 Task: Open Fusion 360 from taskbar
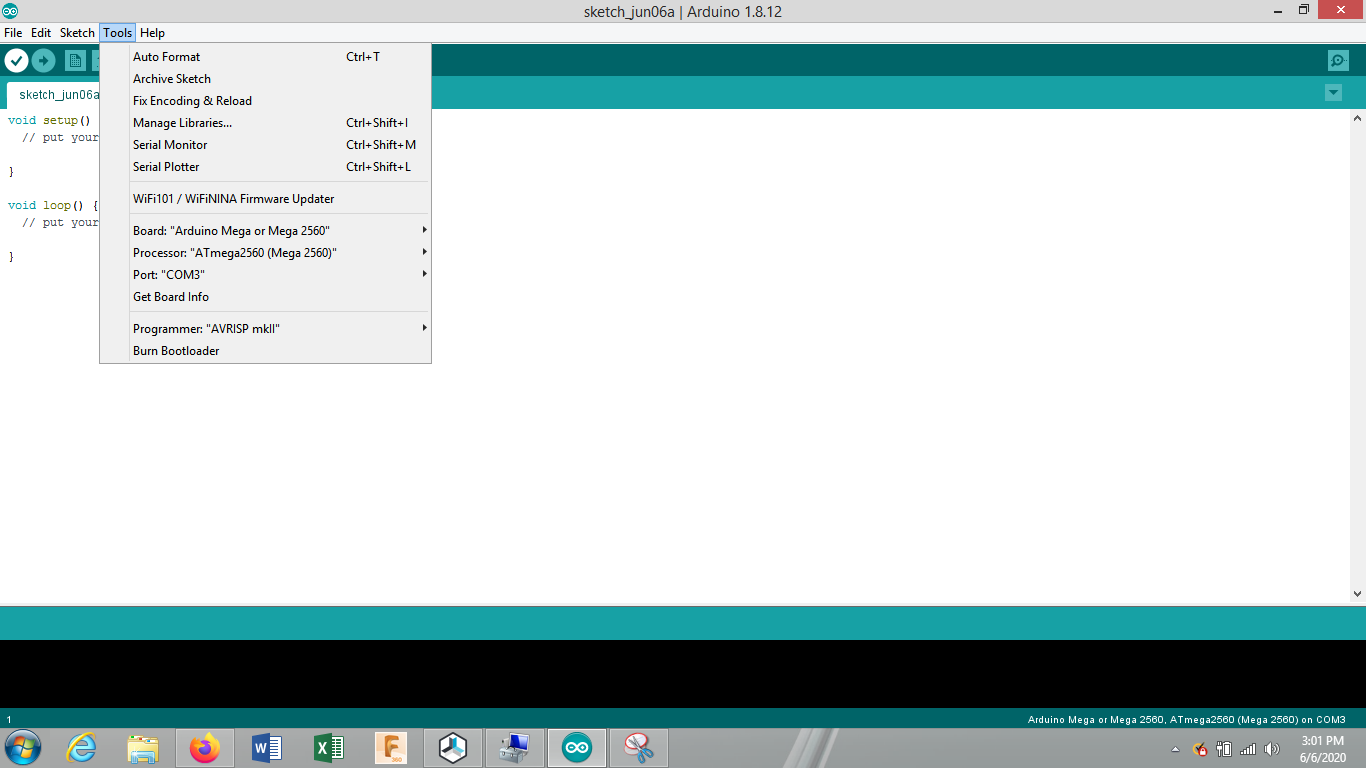[391, 748]
